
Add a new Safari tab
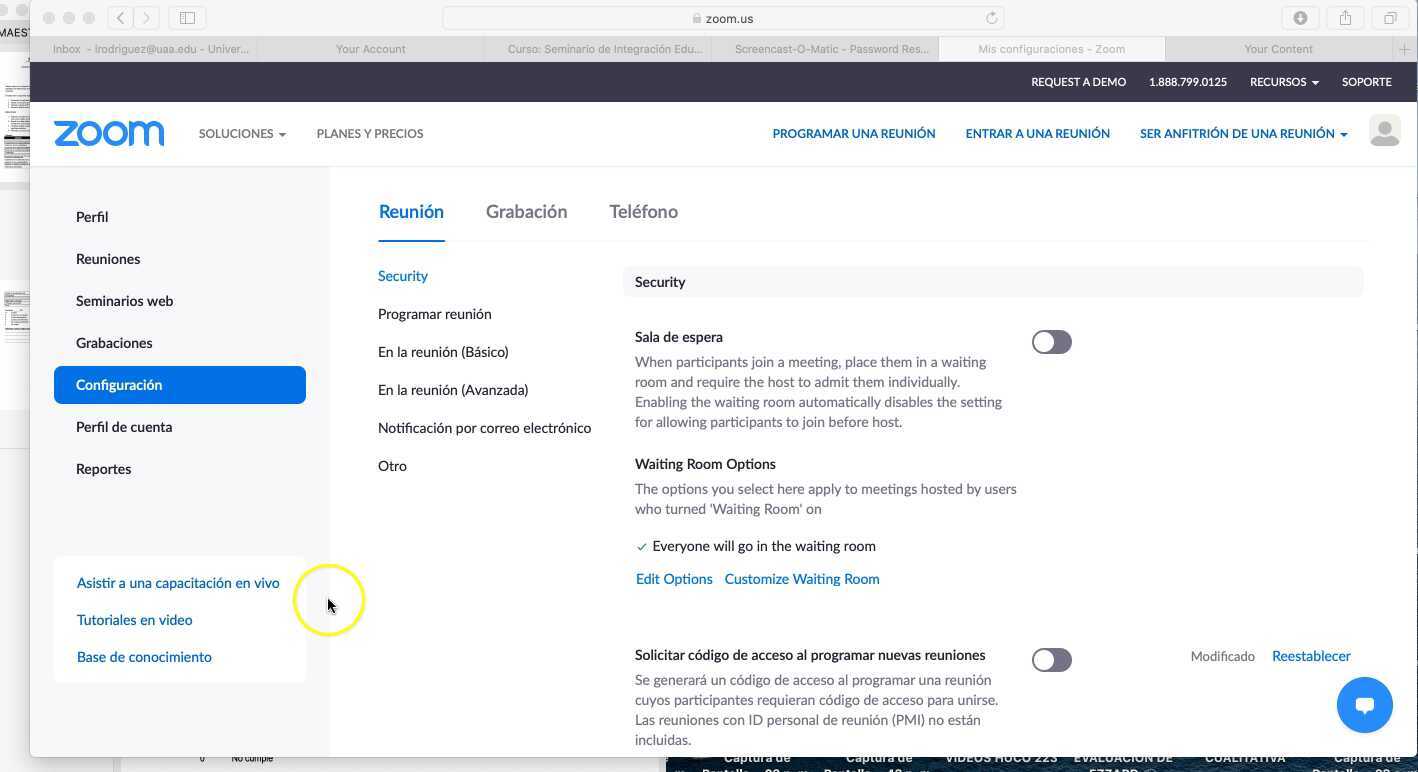(x=1405, y=49)
